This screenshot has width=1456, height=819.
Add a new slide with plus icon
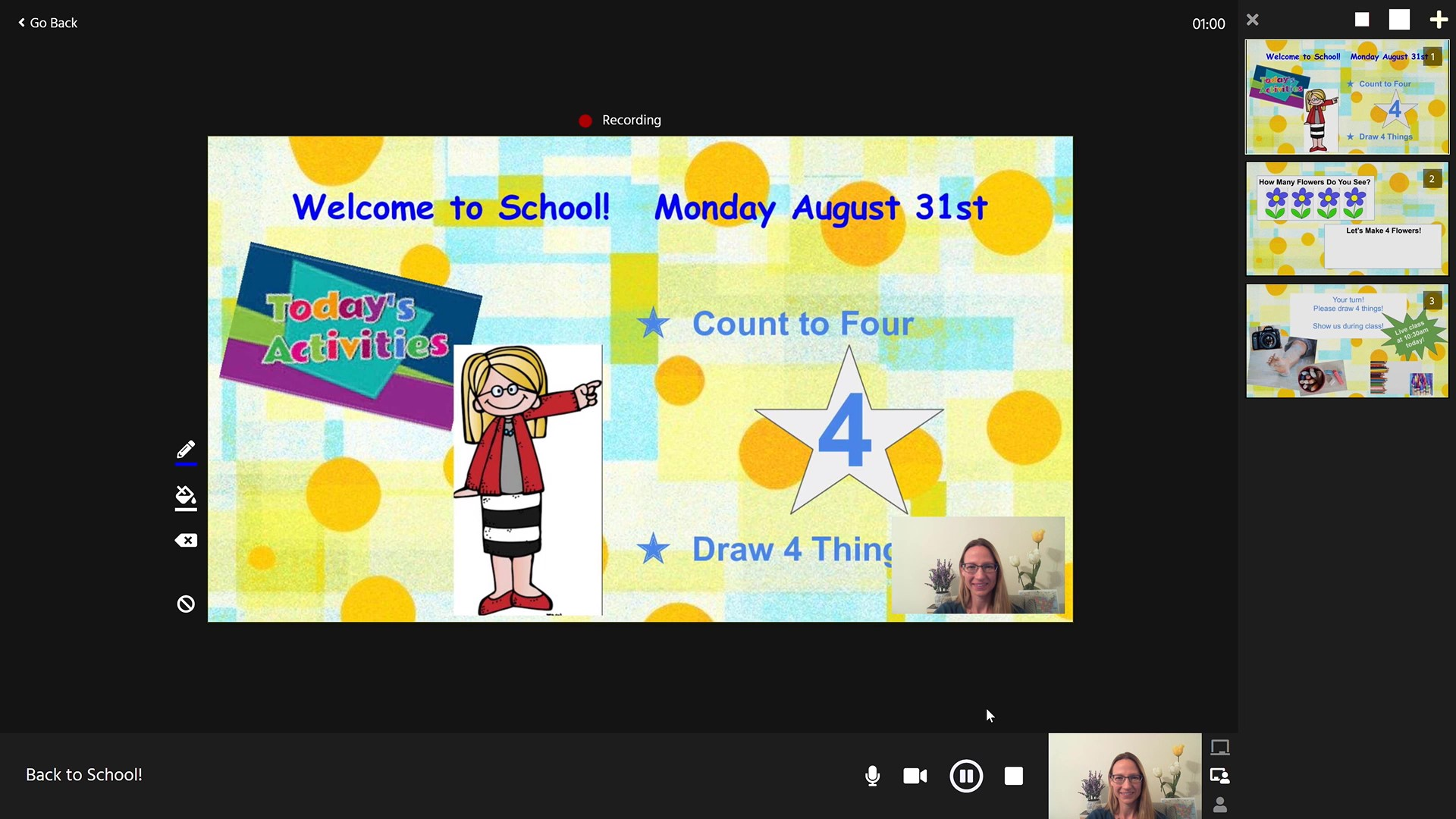tap(1438, 20)
